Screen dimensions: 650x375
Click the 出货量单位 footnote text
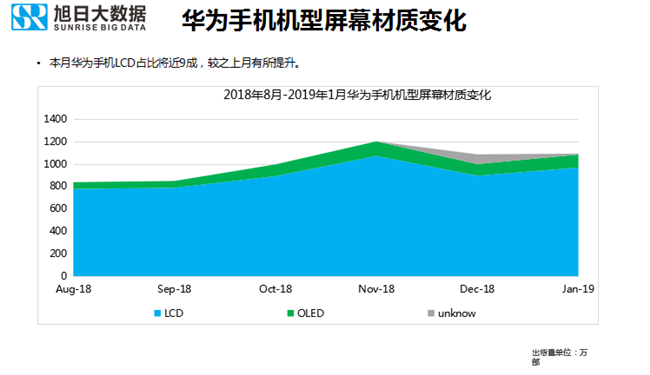tap(560, 357)
